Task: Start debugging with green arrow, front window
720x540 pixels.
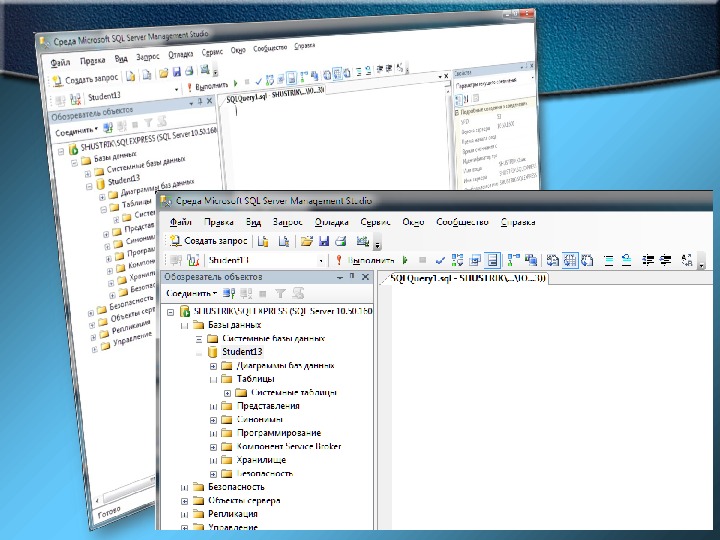Action: coord(405,260)
